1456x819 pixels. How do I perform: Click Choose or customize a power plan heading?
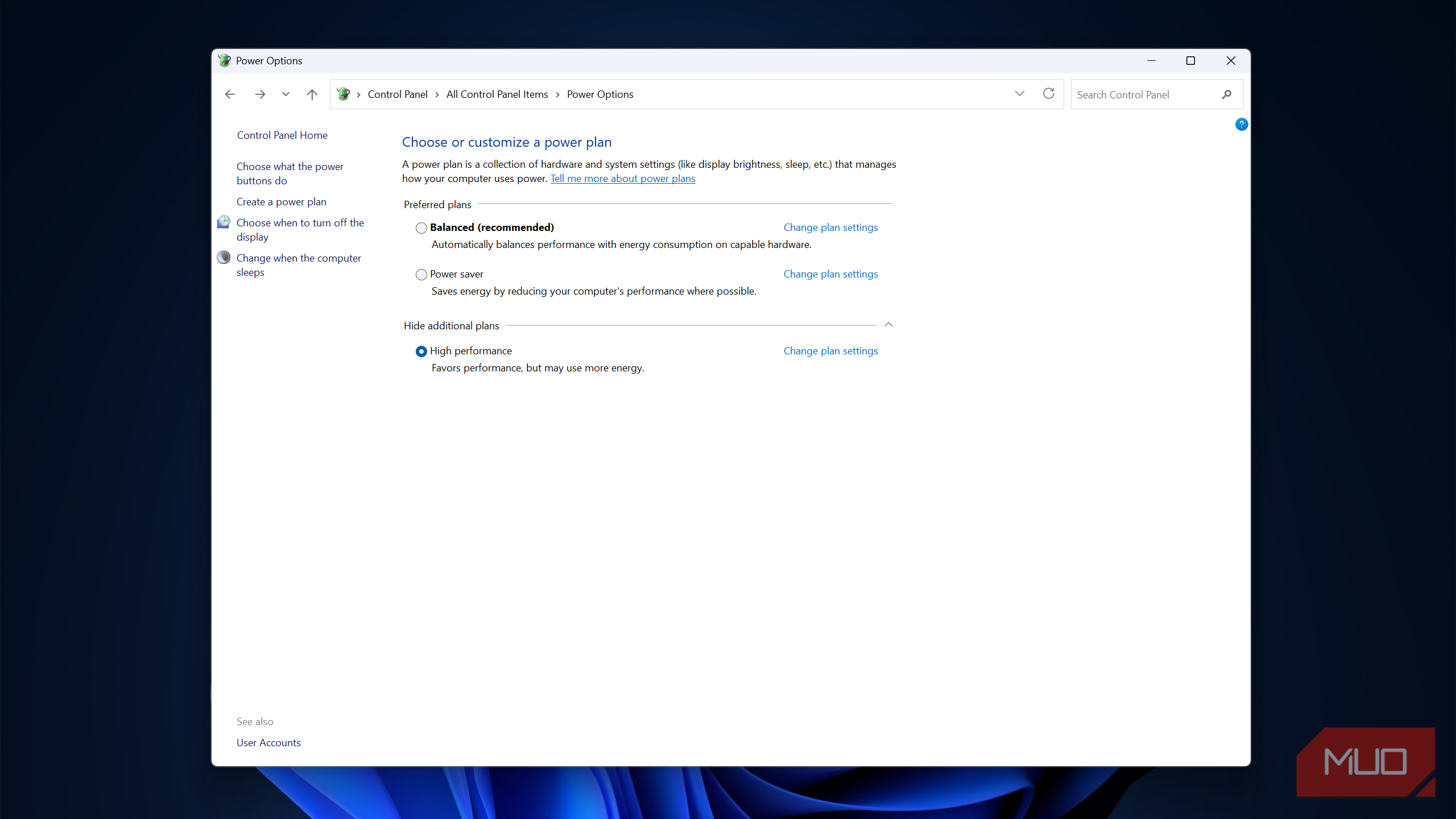click(507, 142)
